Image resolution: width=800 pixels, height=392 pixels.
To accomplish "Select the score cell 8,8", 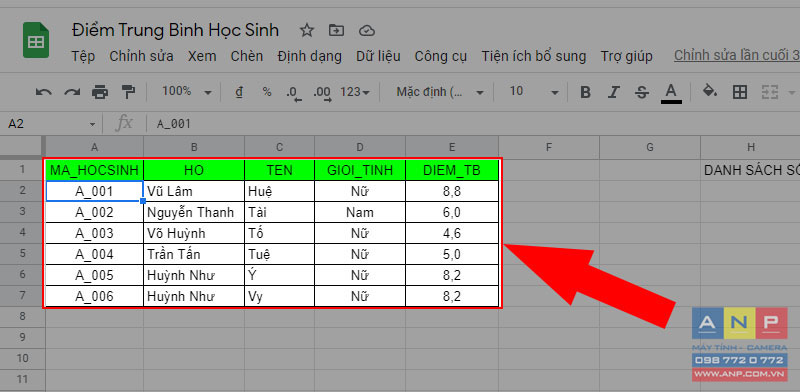I will pyautogui.click(x=452, y=191).
